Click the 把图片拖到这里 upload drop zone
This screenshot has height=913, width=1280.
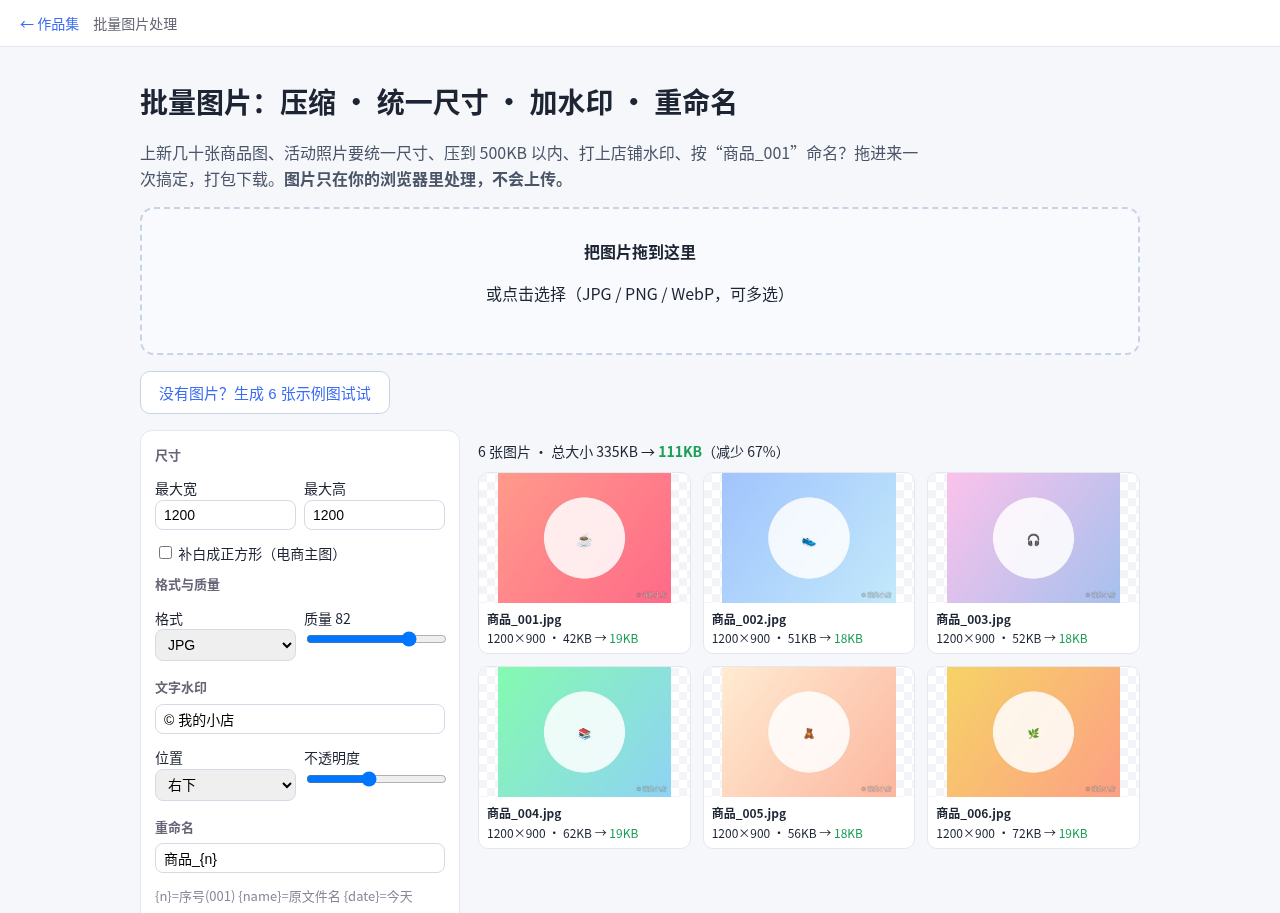[x=640, y=281]
